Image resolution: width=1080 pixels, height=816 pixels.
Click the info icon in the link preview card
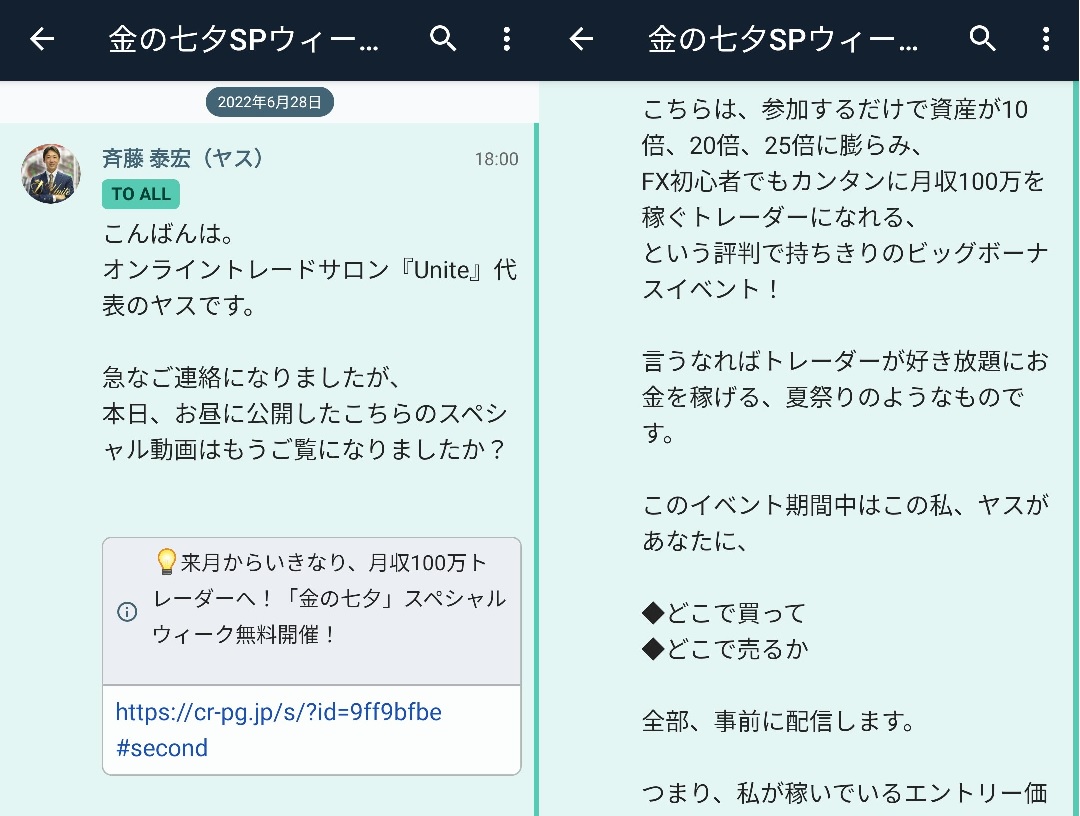127,612
